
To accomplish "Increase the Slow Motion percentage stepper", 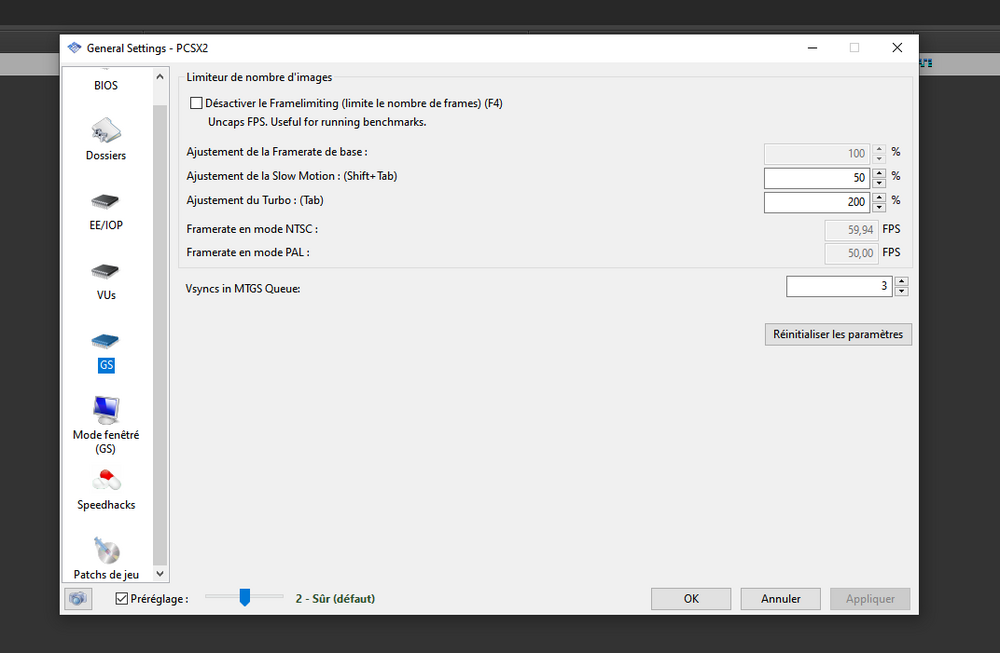I will [x=879, y=173].
